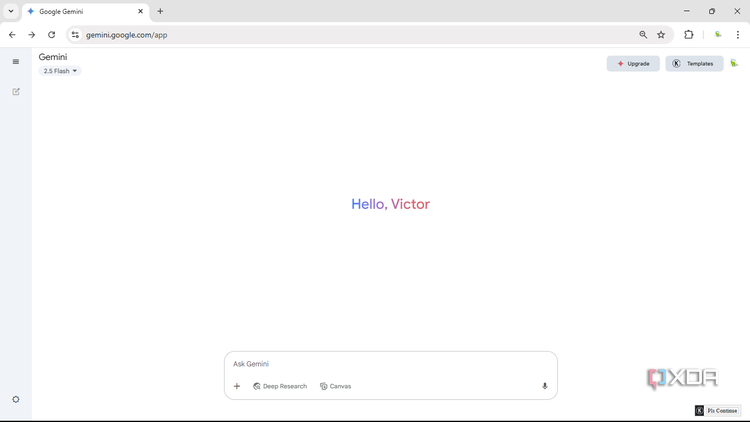Open the Templates button

(694, 64)
